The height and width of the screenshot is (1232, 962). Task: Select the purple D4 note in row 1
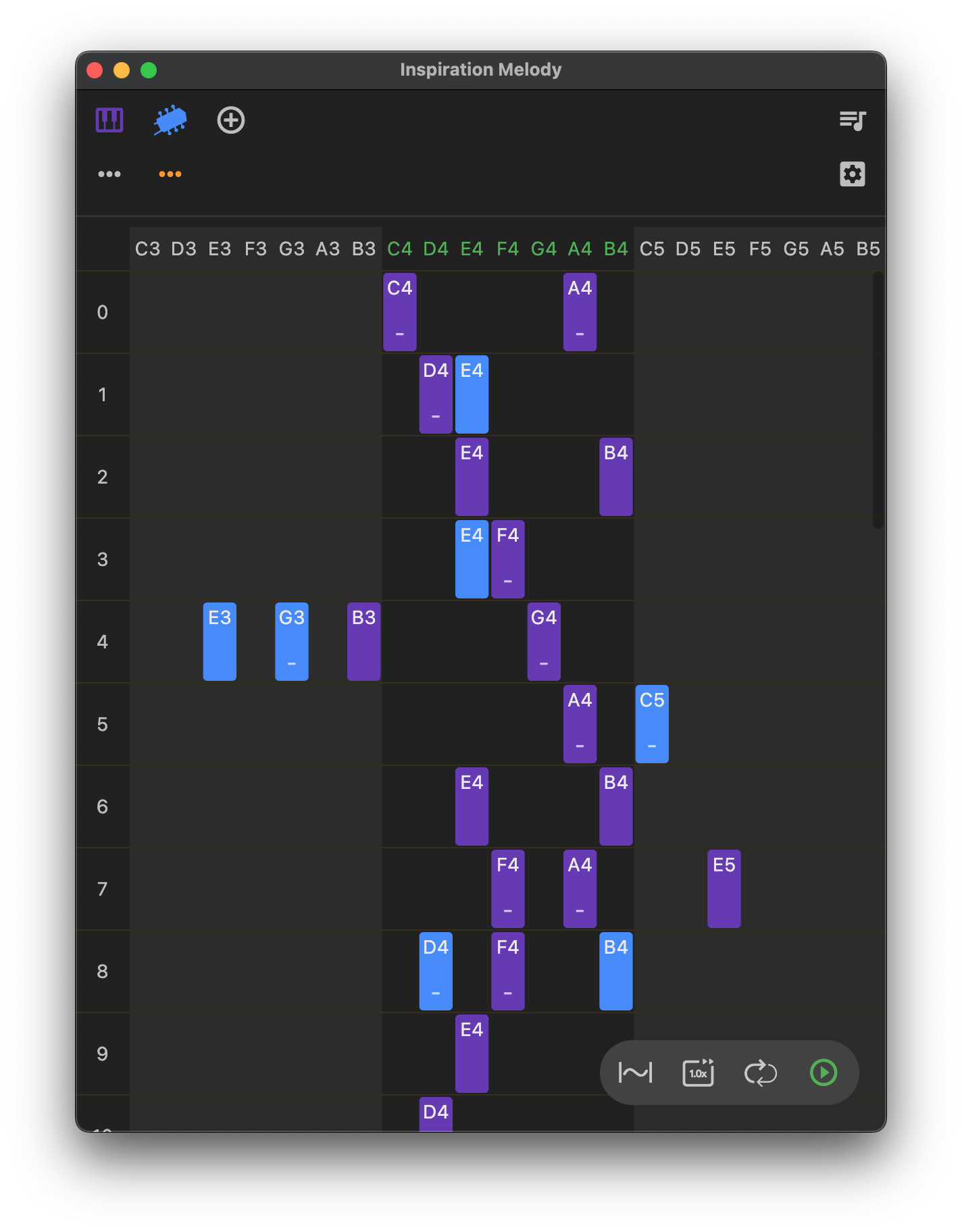point(436,394)
